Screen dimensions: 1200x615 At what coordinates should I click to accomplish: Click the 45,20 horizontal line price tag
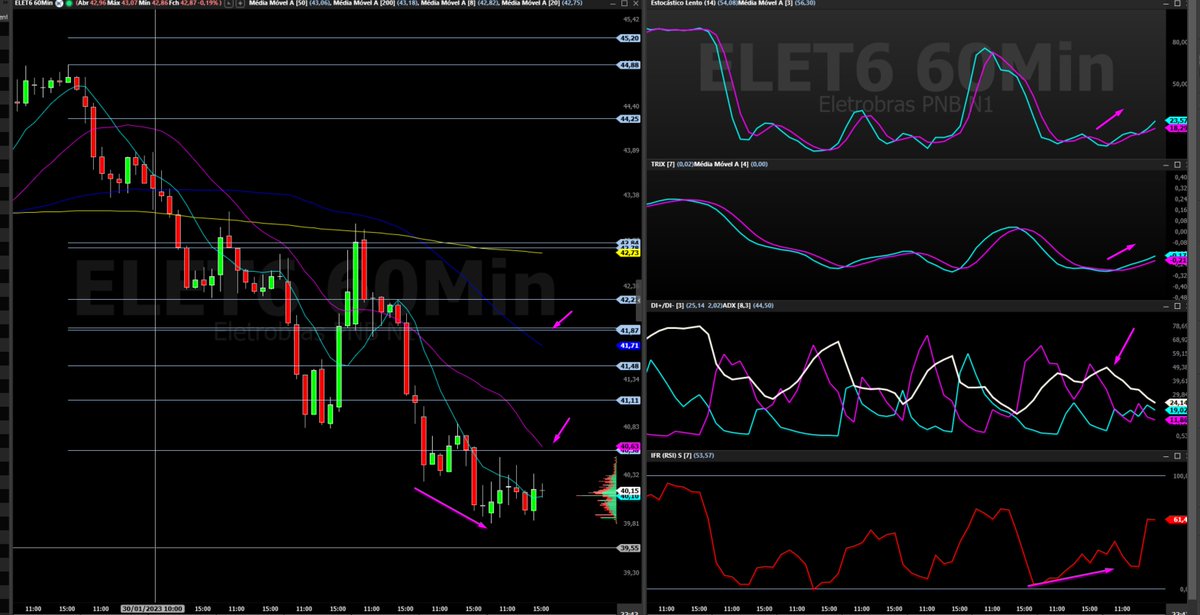point(629,38)
